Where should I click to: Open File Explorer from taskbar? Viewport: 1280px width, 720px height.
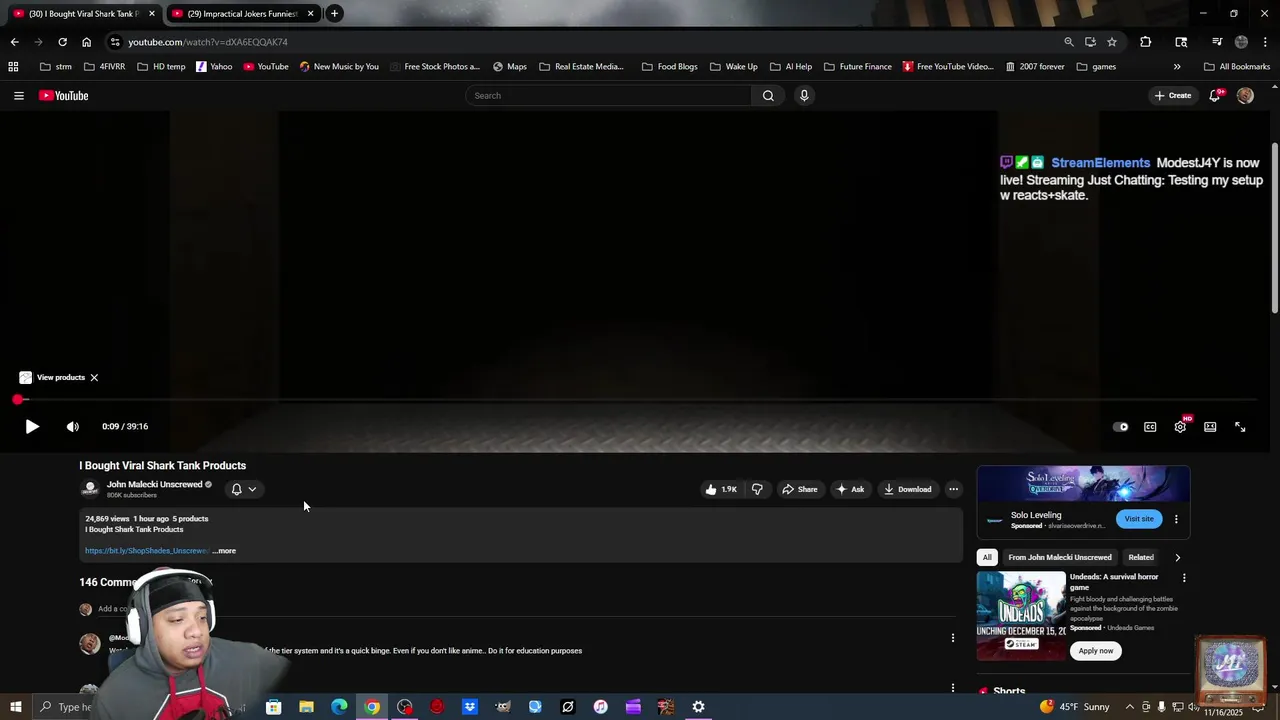coord(306,707)
